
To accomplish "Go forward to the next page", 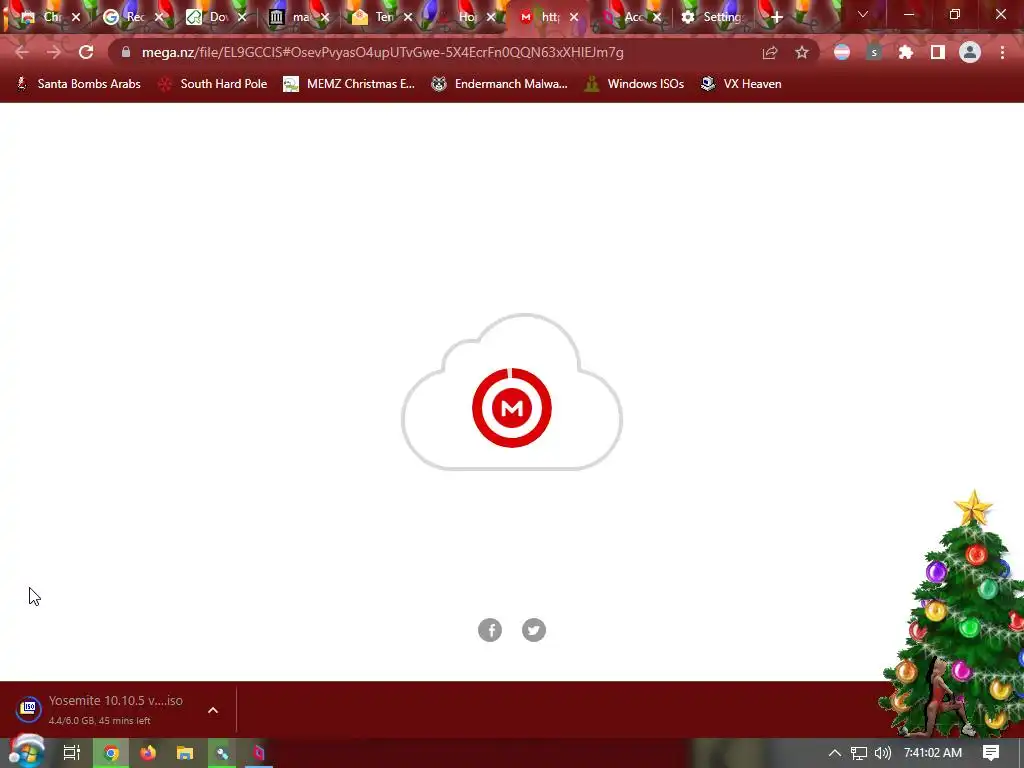I will click(54, 52).
